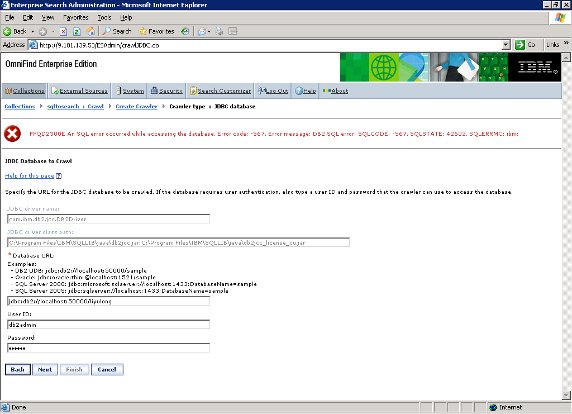
Task: Click the address bar URL field
Action: [x=269, y=45]
